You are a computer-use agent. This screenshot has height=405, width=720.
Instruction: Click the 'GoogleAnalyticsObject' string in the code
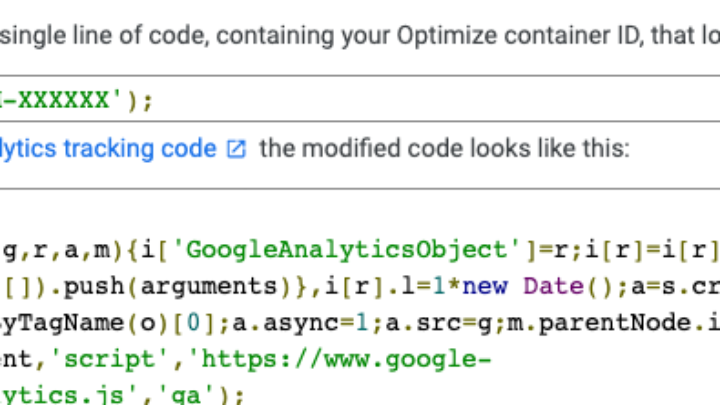(x=347, y=251)
